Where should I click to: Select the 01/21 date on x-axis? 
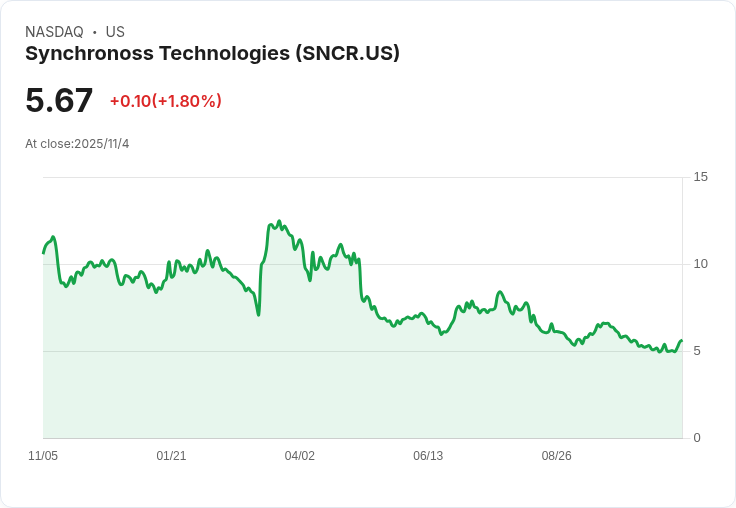[171, 456]
